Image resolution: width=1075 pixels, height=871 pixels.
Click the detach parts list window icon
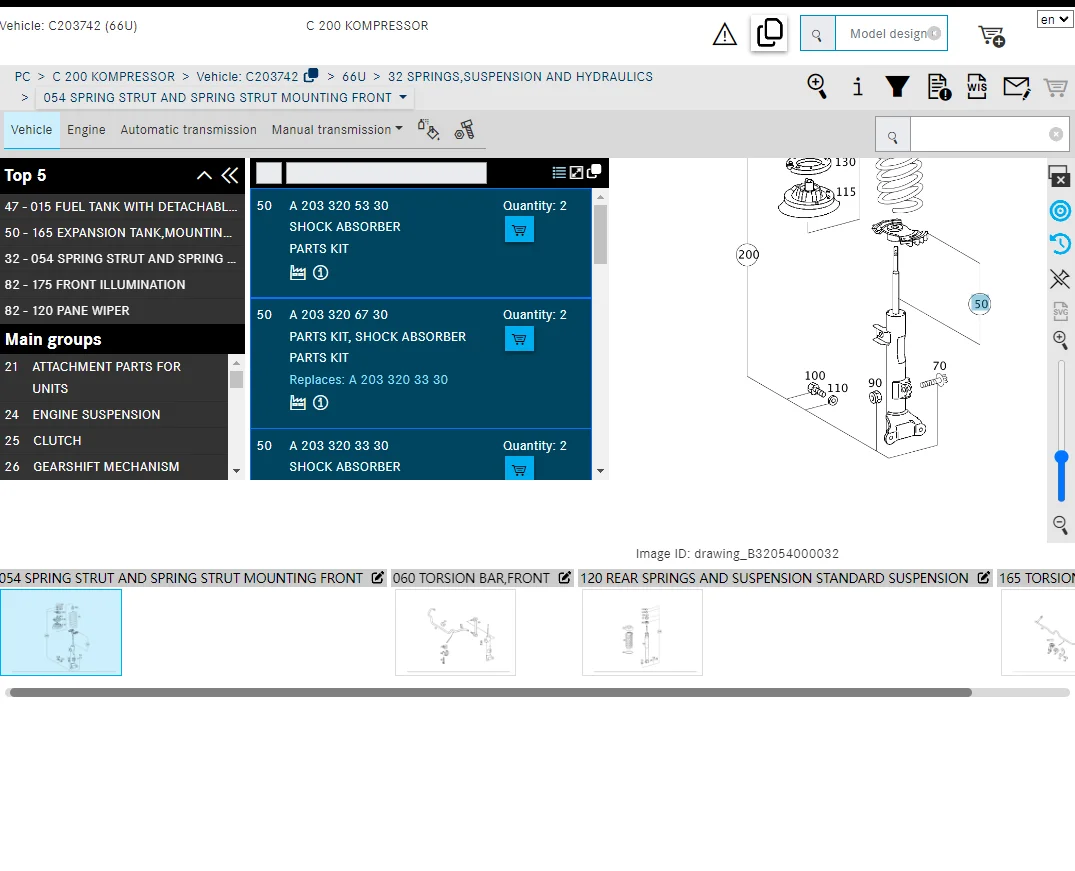pos(594,171)
